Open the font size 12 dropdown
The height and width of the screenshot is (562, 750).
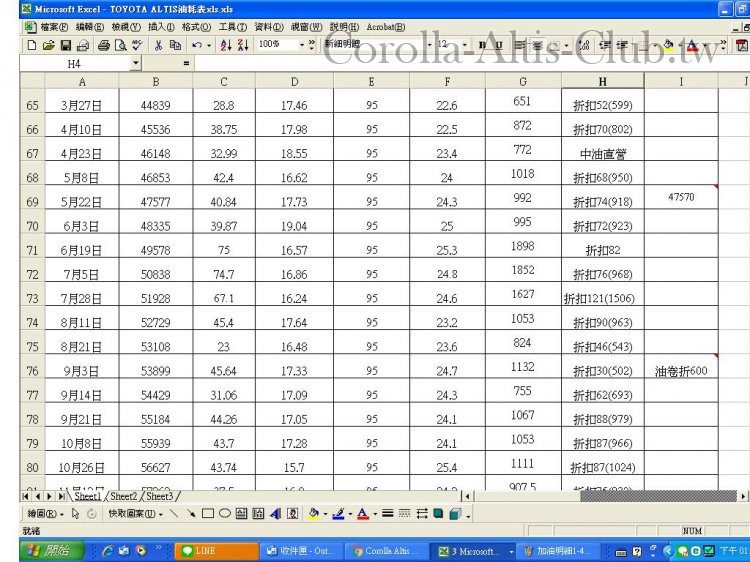[x=464, y=45]
